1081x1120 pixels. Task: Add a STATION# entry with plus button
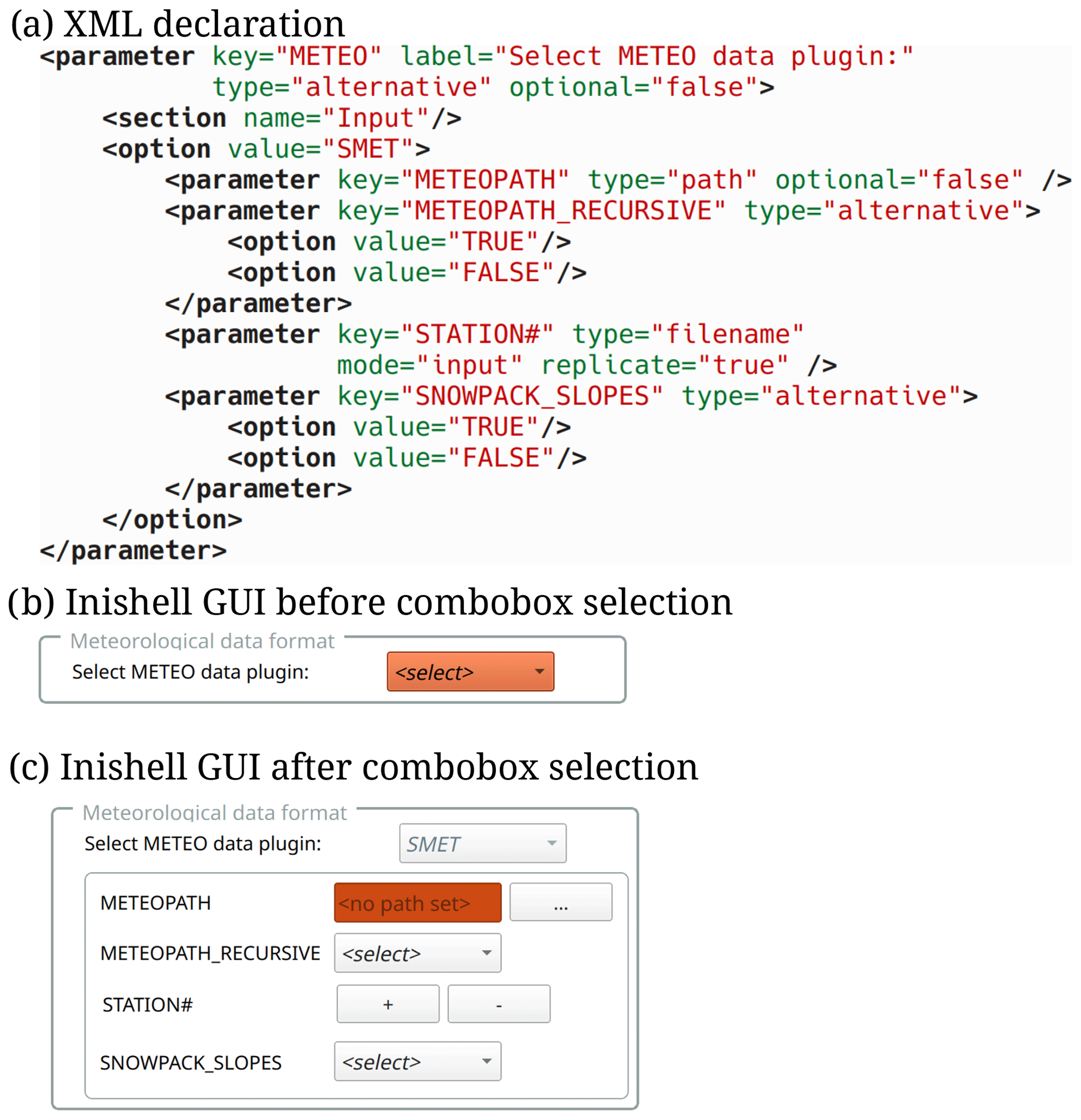coord(388,1004)
